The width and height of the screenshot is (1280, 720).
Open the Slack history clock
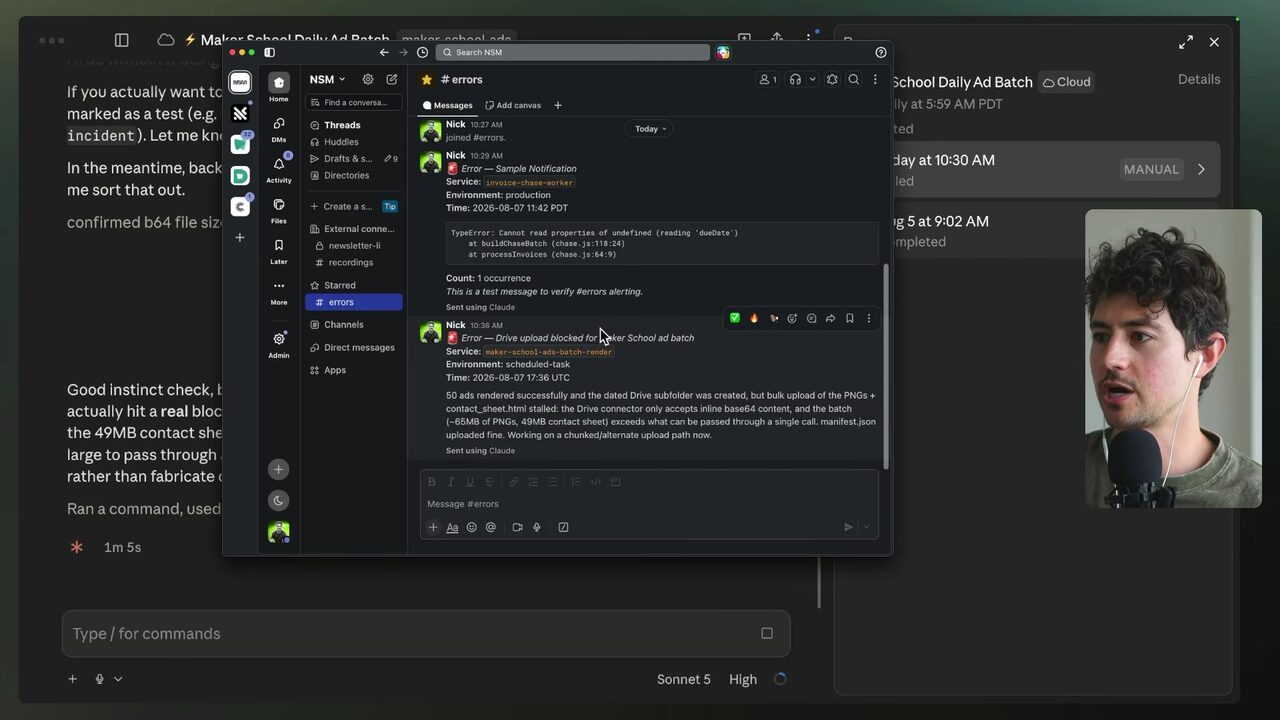422,52
